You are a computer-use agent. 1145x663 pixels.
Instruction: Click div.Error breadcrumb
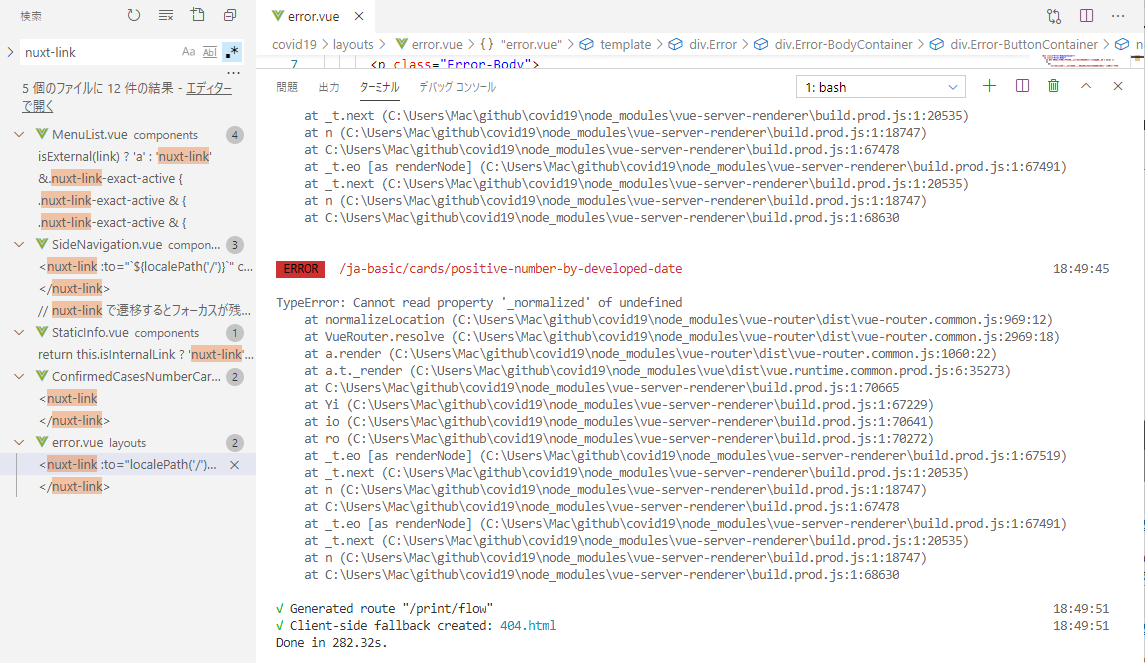[x=713, y=45]
